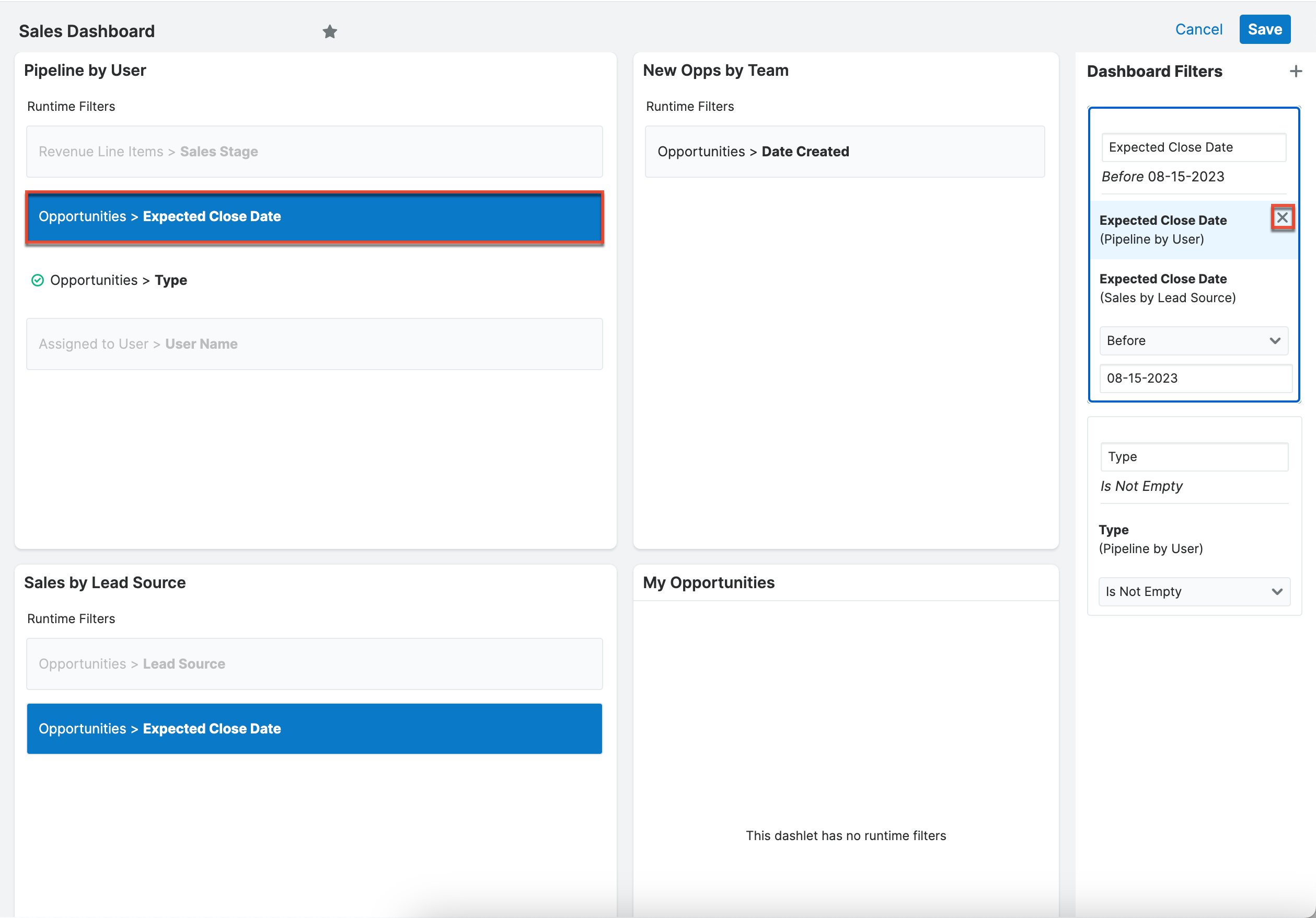Edit the Expected Close Date filter name field
This screenshot has width=1316, height=918.
click(1193, 147)
